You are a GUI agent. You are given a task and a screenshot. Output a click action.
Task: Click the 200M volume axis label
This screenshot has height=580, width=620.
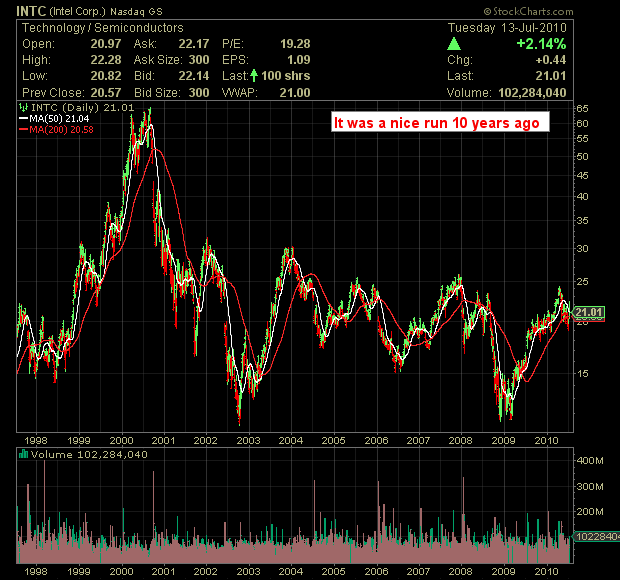pyautogui.click(x=590, y=512)
